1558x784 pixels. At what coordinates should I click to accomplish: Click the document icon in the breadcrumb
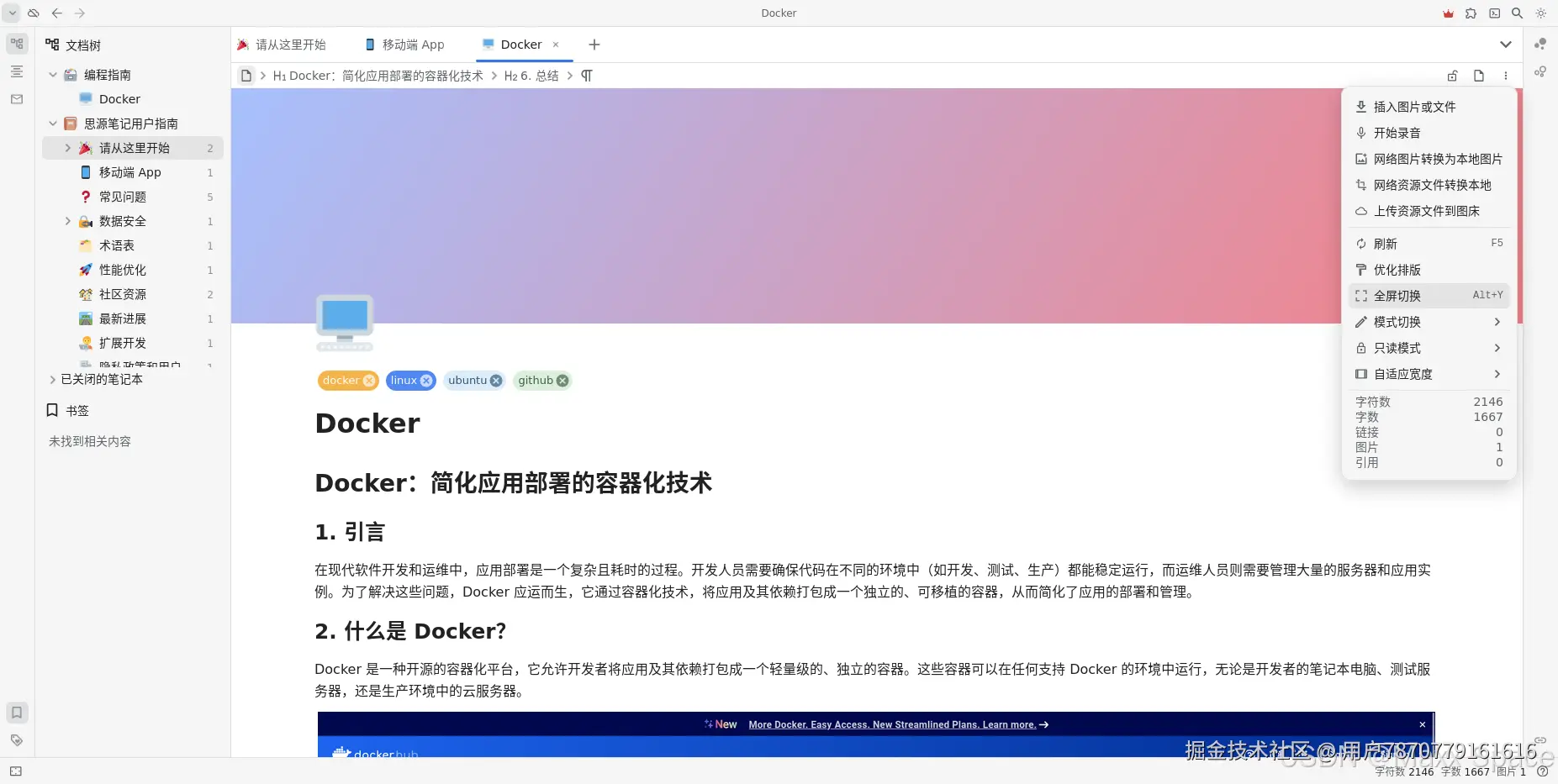[x=246, y=76]
